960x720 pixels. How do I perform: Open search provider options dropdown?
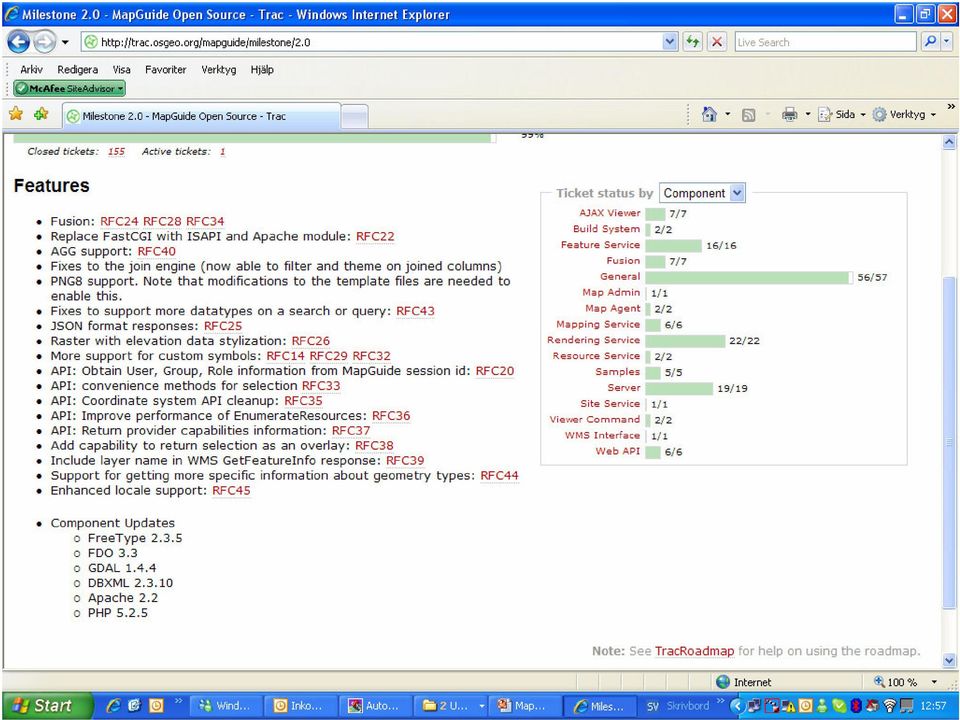947,42
